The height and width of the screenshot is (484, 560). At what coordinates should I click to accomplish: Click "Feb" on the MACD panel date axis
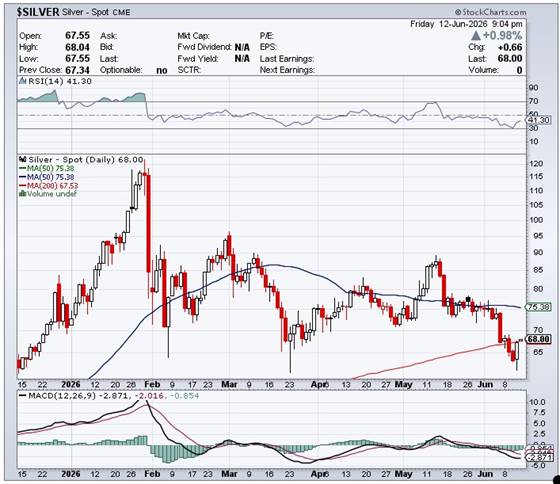(x=152, y=474)
